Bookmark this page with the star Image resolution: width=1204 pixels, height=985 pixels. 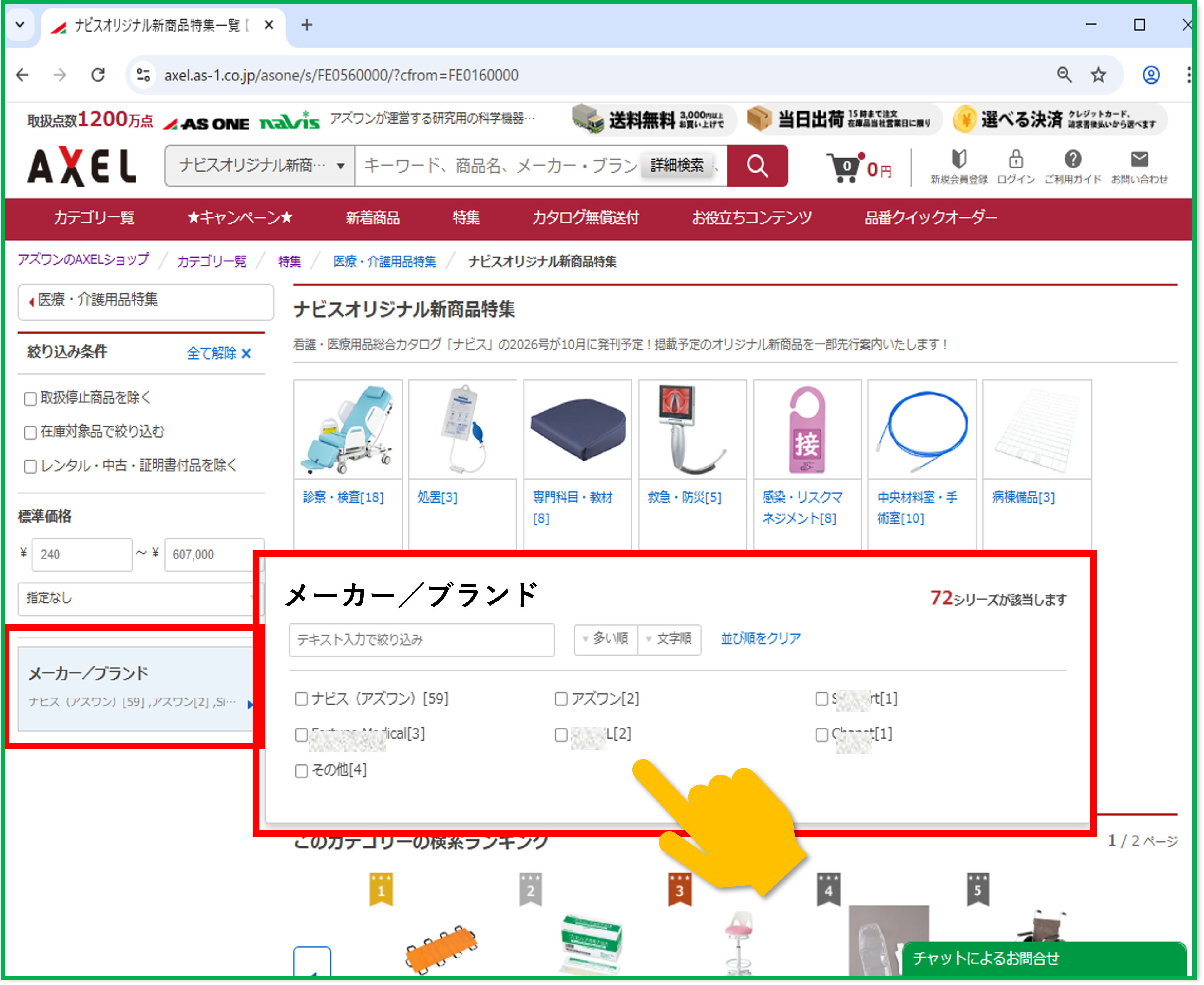(1099, 75)
